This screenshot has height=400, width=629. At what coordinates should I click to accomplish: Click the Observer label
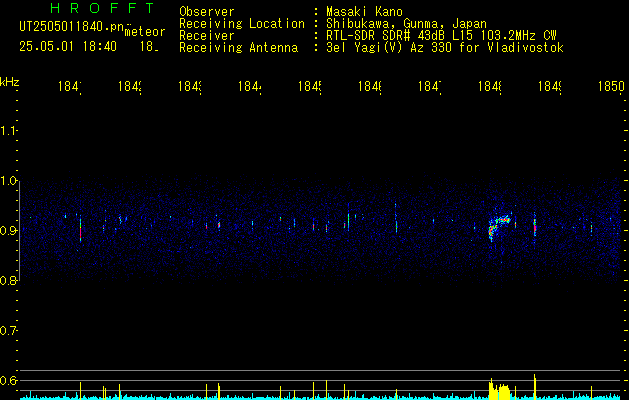(x=207, y=12)
